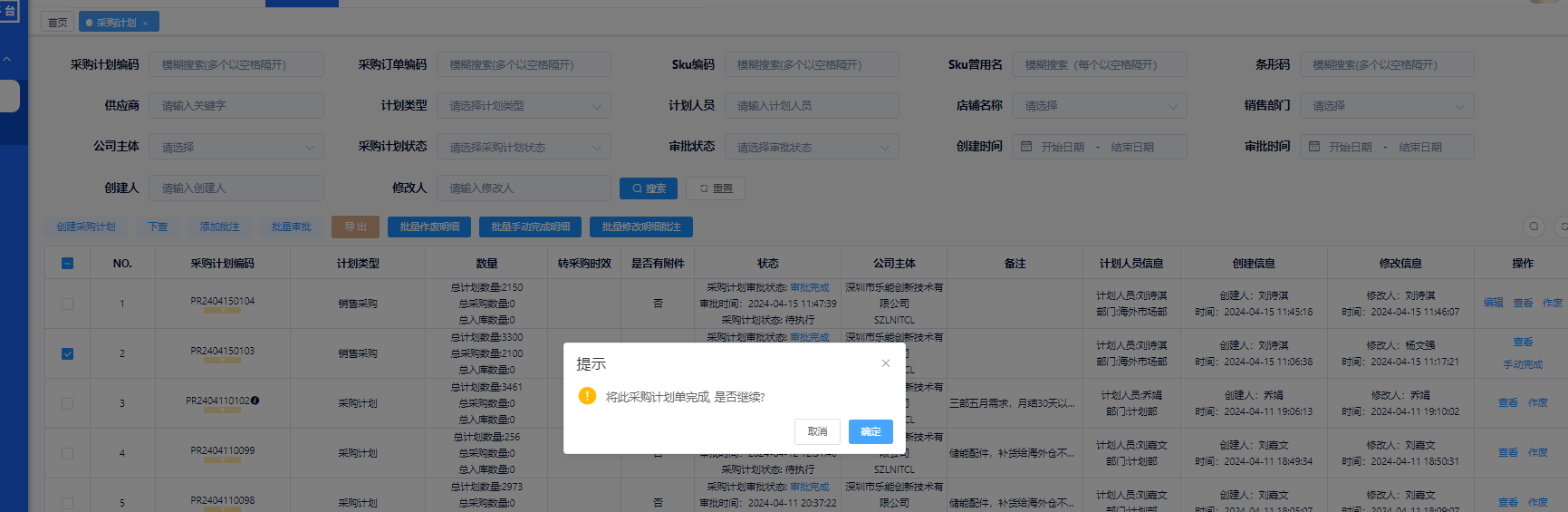This screenshot has width=1568, height=512.
Task: Open the 审批状态 dropdown
Action: 812,147
